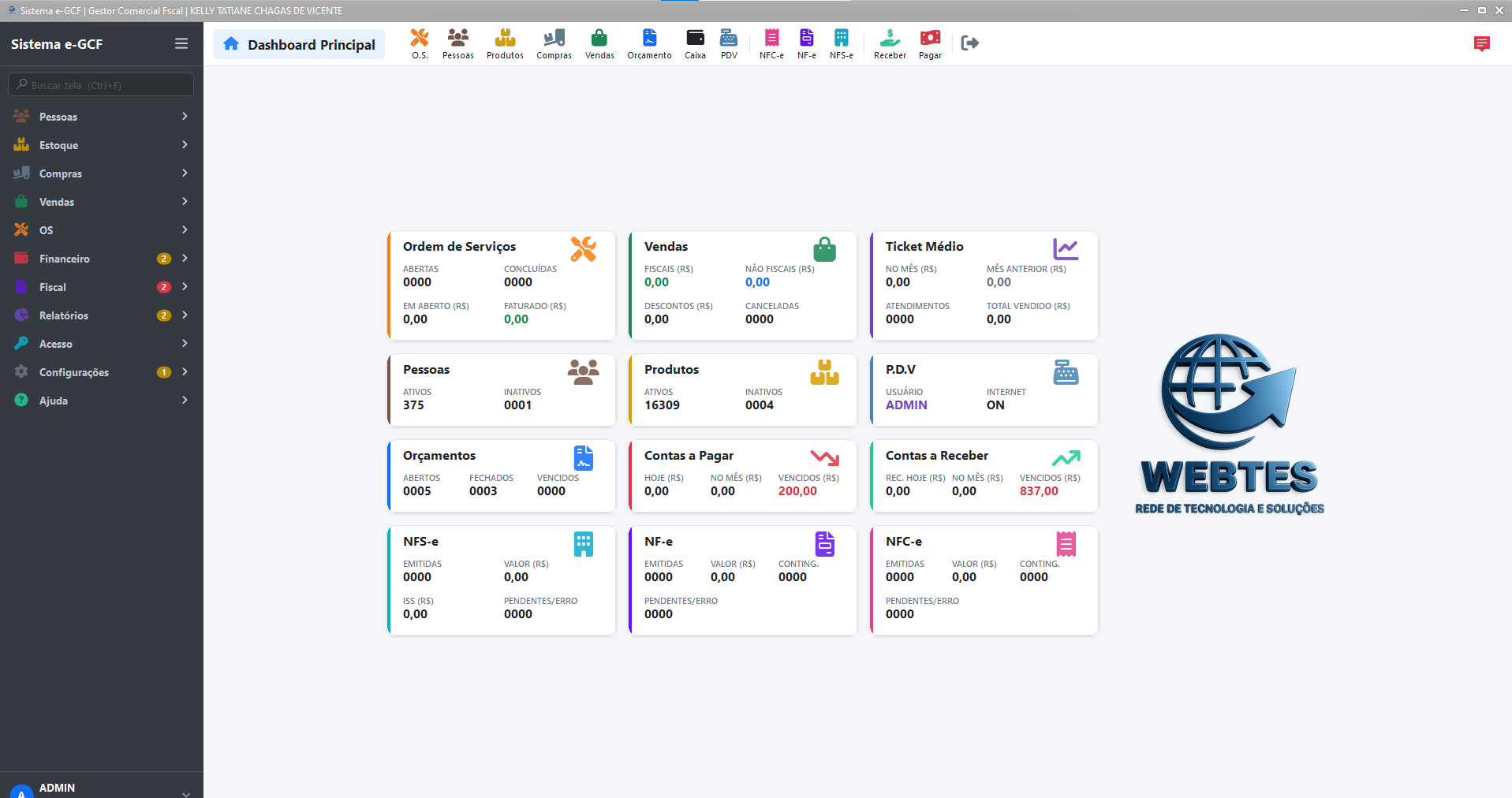
Task: Click the logout exit arrow icon
Action: [970, 43]
